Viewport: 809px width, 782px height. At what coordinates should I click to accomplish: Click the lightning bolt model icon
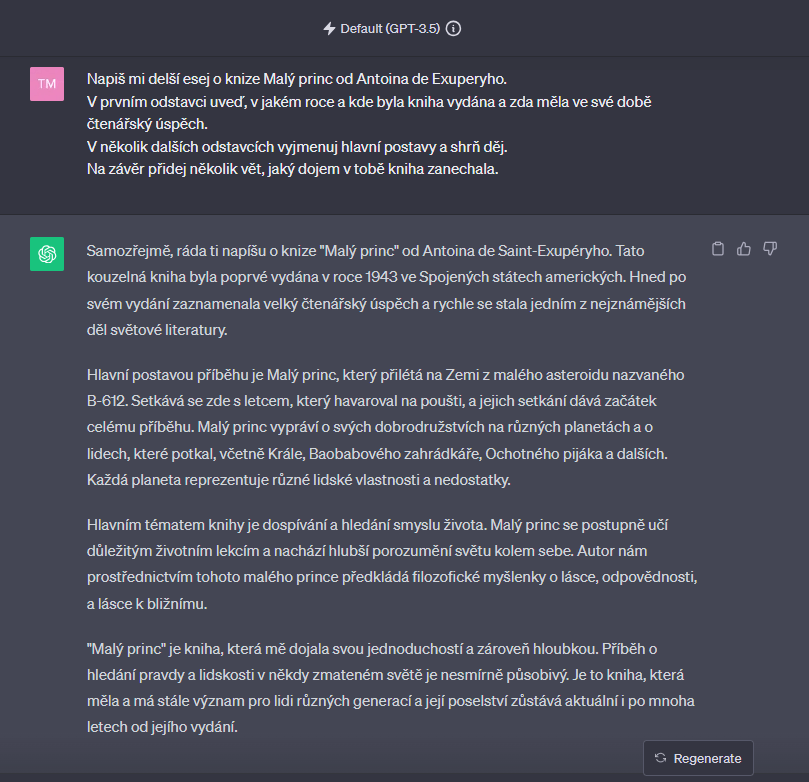pyautogui.click(x=329, y=28)
